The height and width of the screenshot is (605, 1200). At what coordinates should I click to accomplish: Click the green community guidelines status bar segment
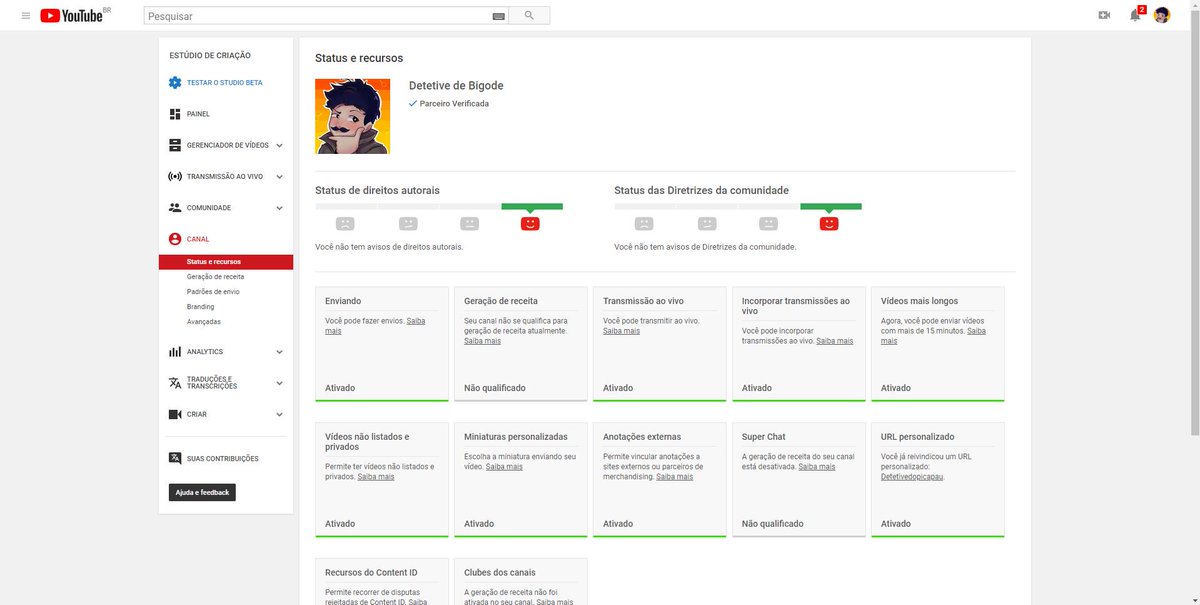pyautogui.click(x=831, y=206)
